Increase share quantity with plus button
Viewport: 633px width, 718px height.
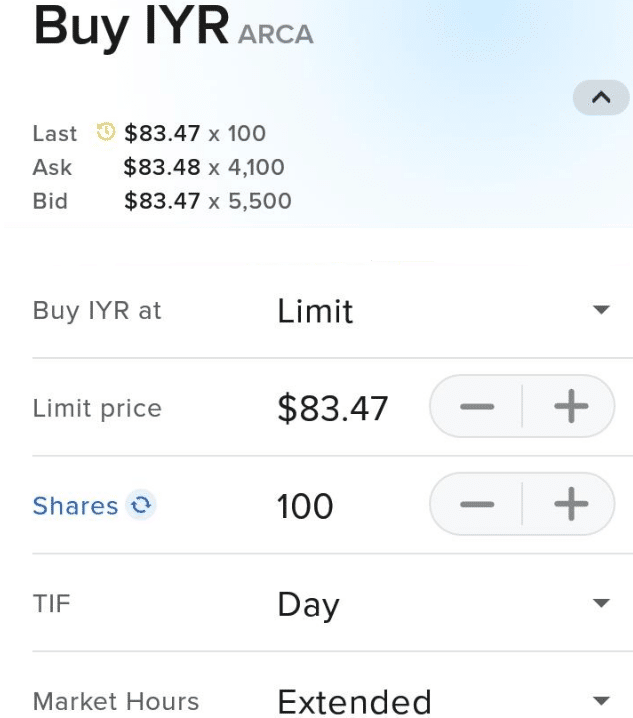[571, 504]
